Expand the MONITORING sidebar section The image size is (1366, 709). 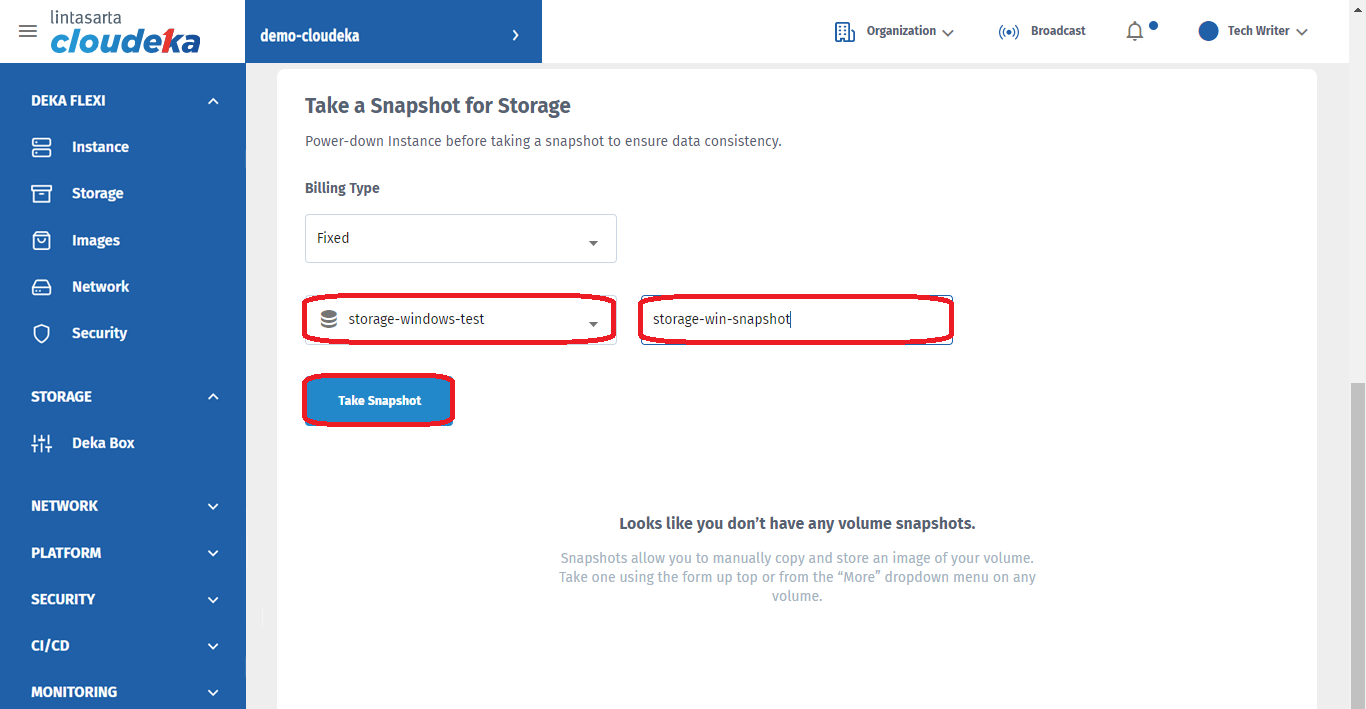(213, 692)
